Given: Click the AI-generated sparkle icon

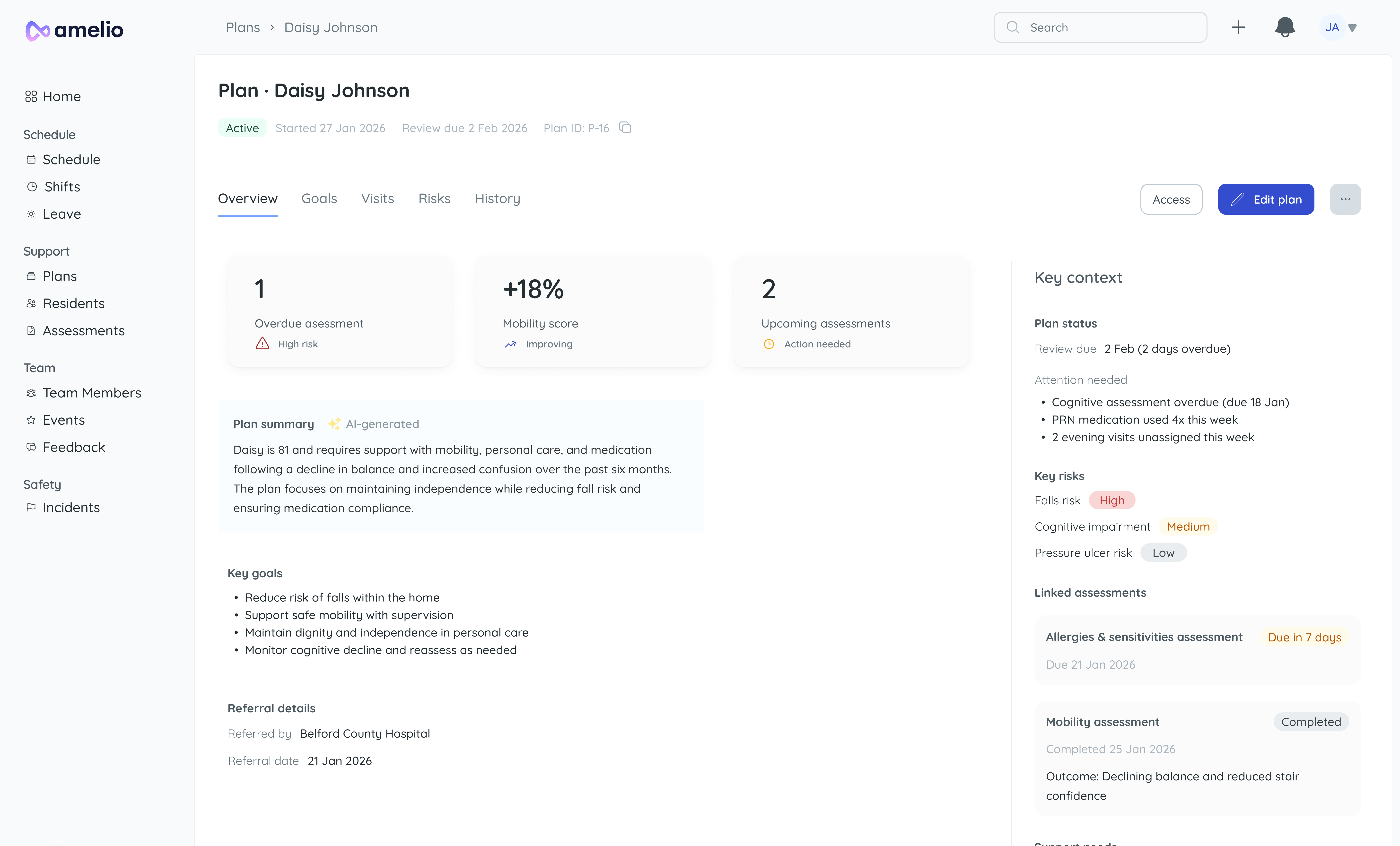Looking at the screenshot, I should point(334,423).
